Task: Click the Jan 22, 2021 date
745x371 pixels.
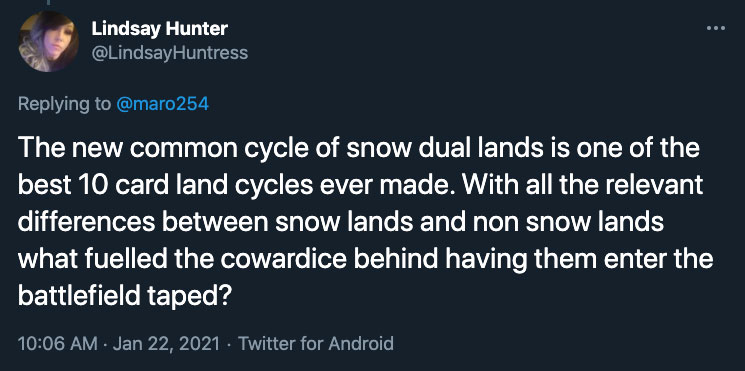Action: [166, 343]
